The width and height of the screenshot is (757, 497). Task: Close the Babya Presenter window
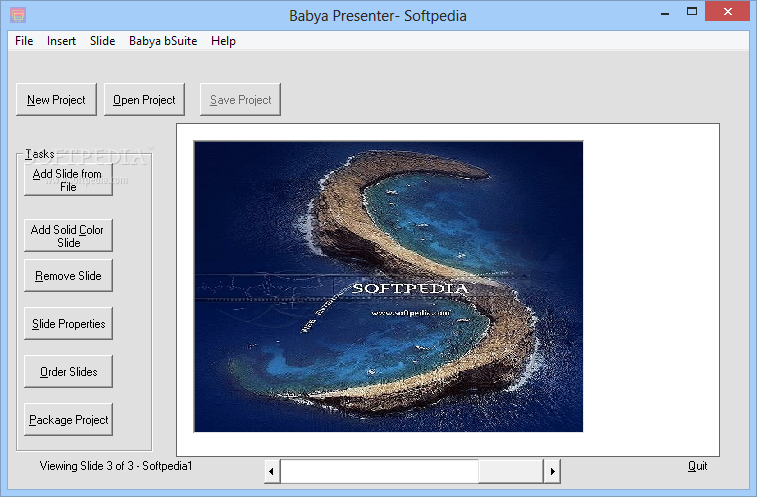(728, 12)
